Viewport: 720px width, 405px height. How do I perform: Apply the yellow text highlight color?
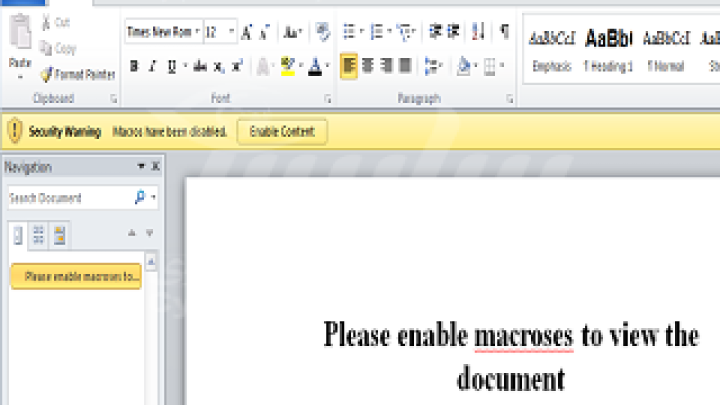point(288,67)
